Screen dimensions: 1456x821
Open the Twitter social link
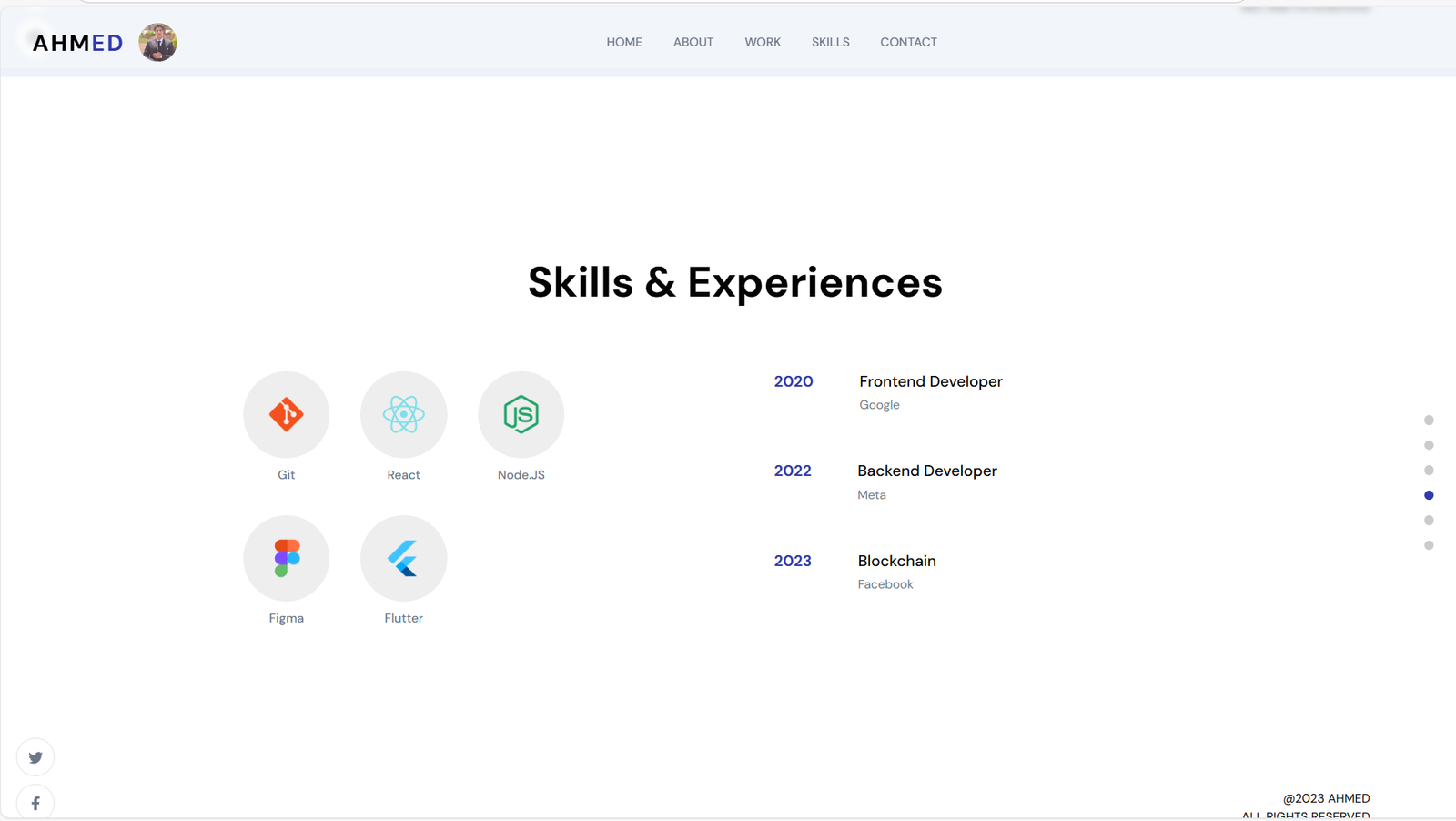click(35, 757)
